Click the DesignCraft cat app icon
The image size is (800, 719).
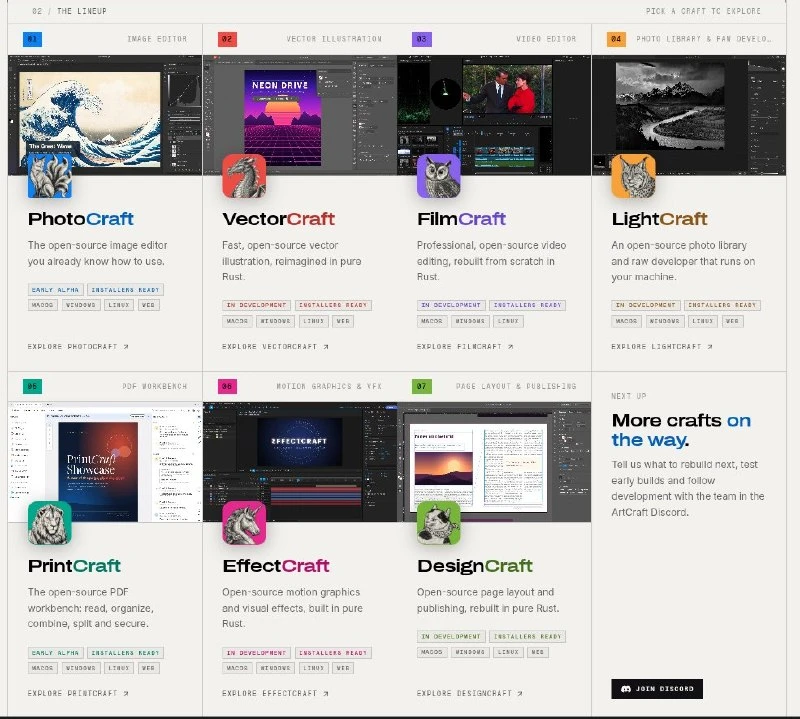[x=439, y=523]
